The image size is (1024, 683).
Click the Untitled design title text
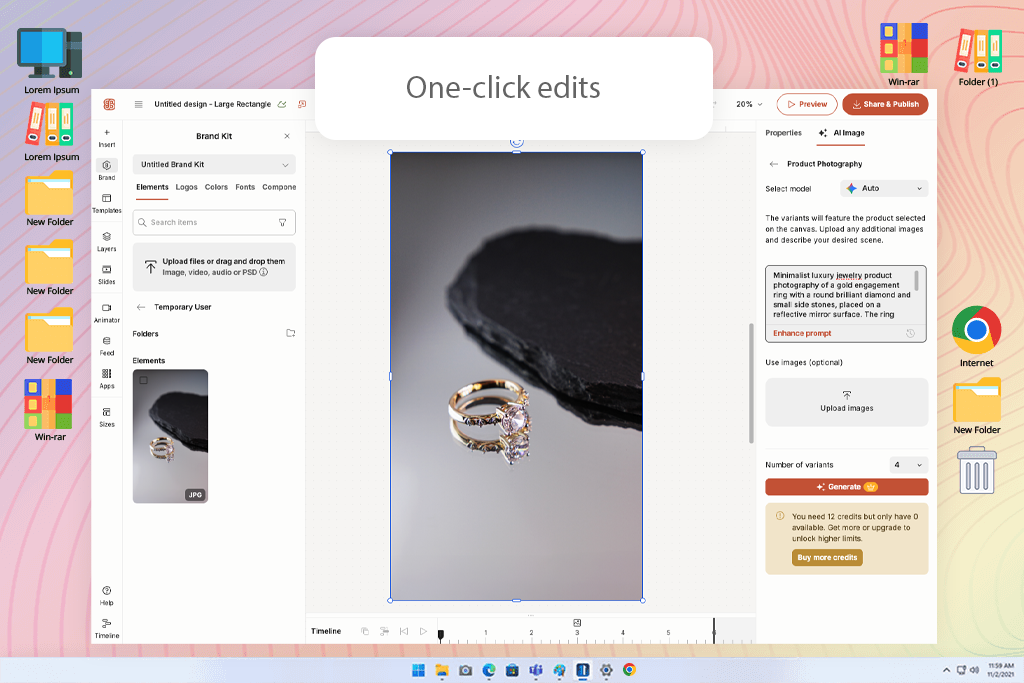212,104
